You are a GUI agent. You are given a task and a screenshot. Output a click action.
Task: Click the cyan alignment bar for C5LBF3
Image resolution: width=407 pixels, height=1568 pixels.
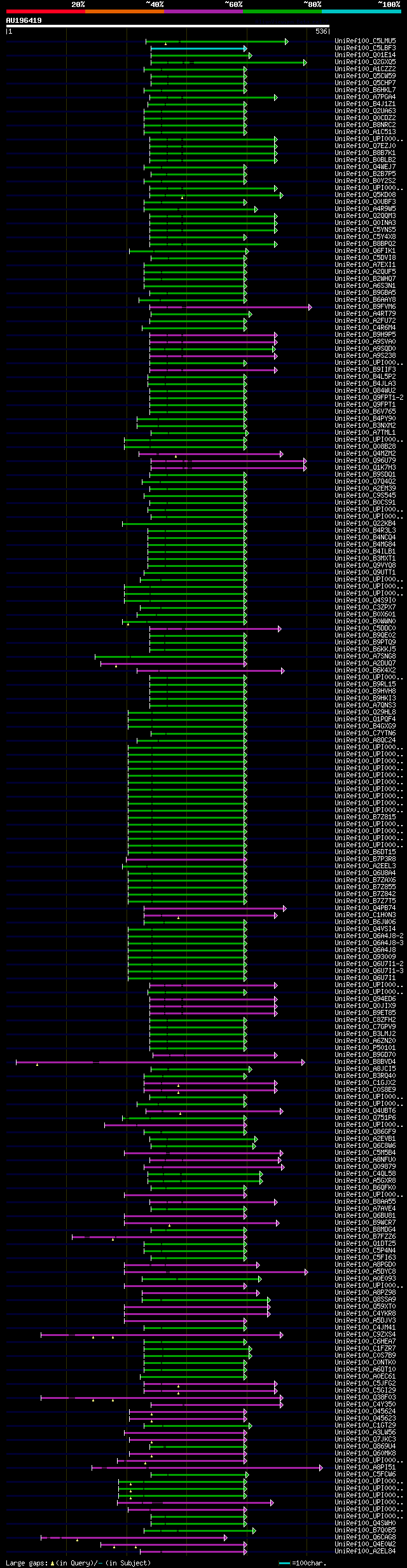pos(198,48)
